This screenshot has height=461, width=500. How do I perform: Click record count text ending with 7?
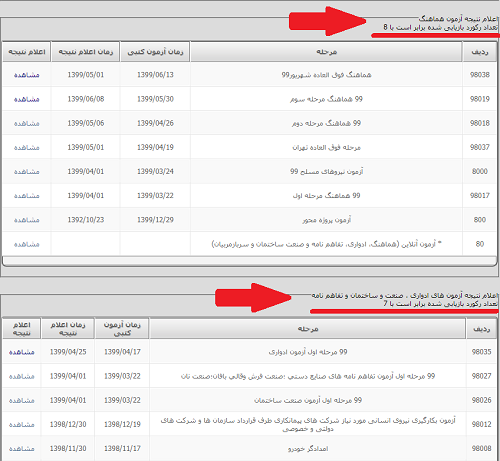pyautogui.click(x=440, y=304)
